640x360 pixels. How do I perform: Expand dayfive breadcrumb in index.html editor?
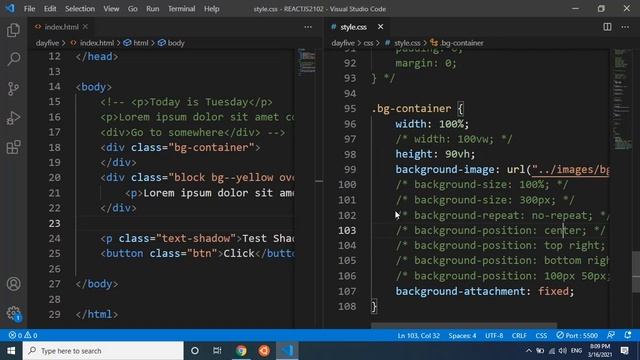(47, 43)
